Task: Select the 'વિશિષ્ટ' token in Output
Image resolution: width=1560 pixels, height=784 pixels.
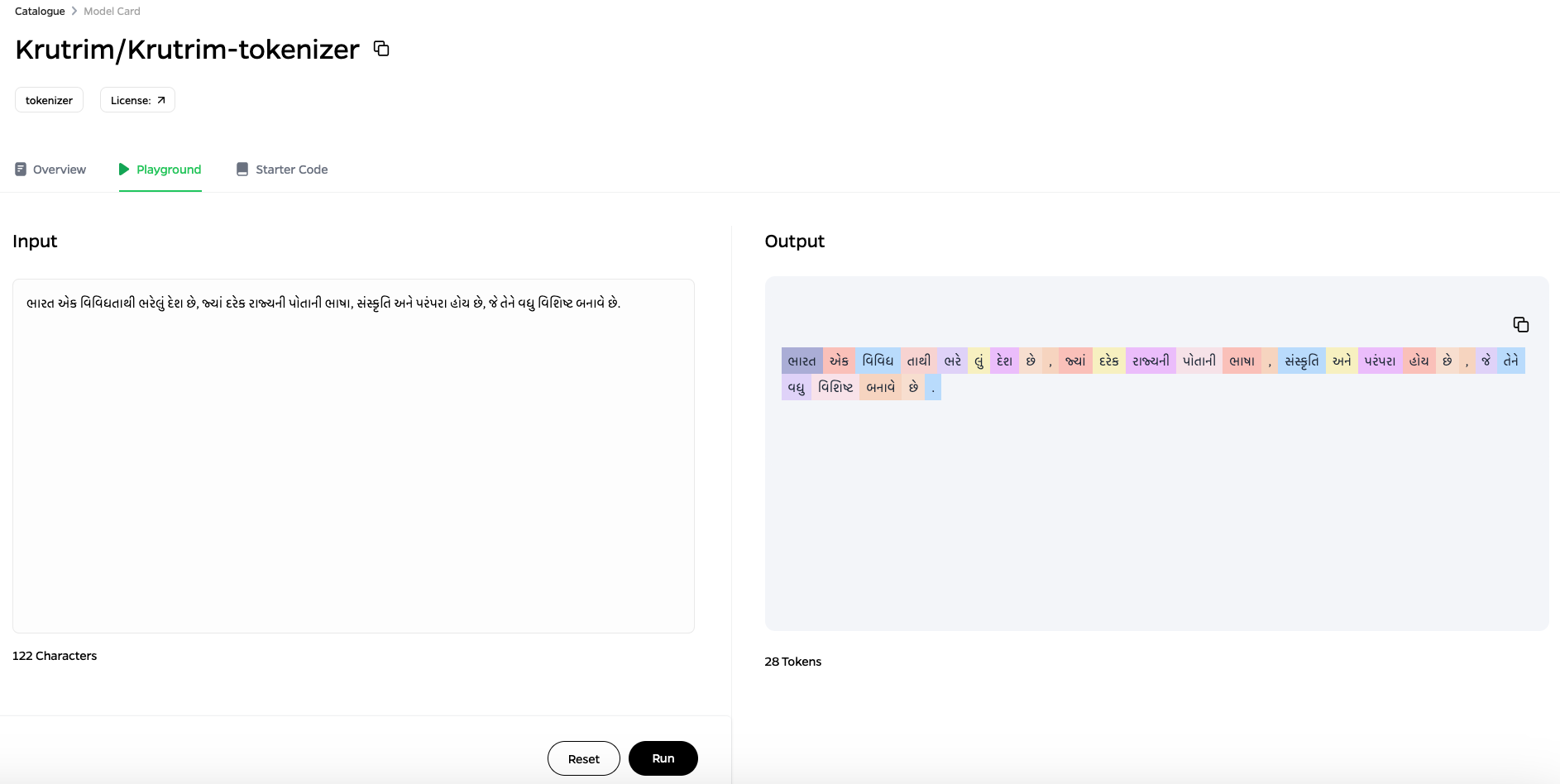Action: coord(835,387)
